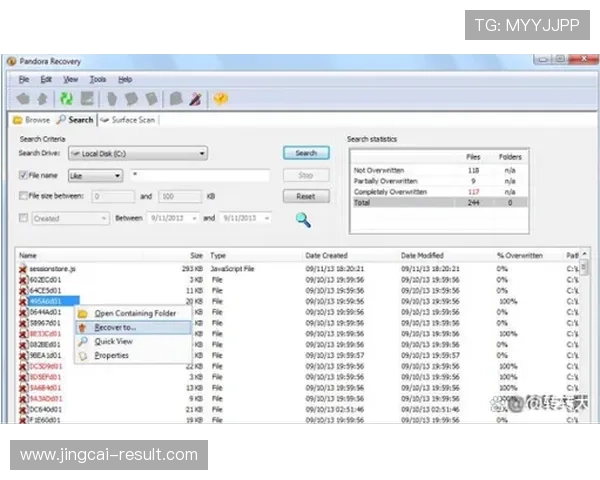Open the View menu
Screen dimensions: 600x480
coord(70,79)
